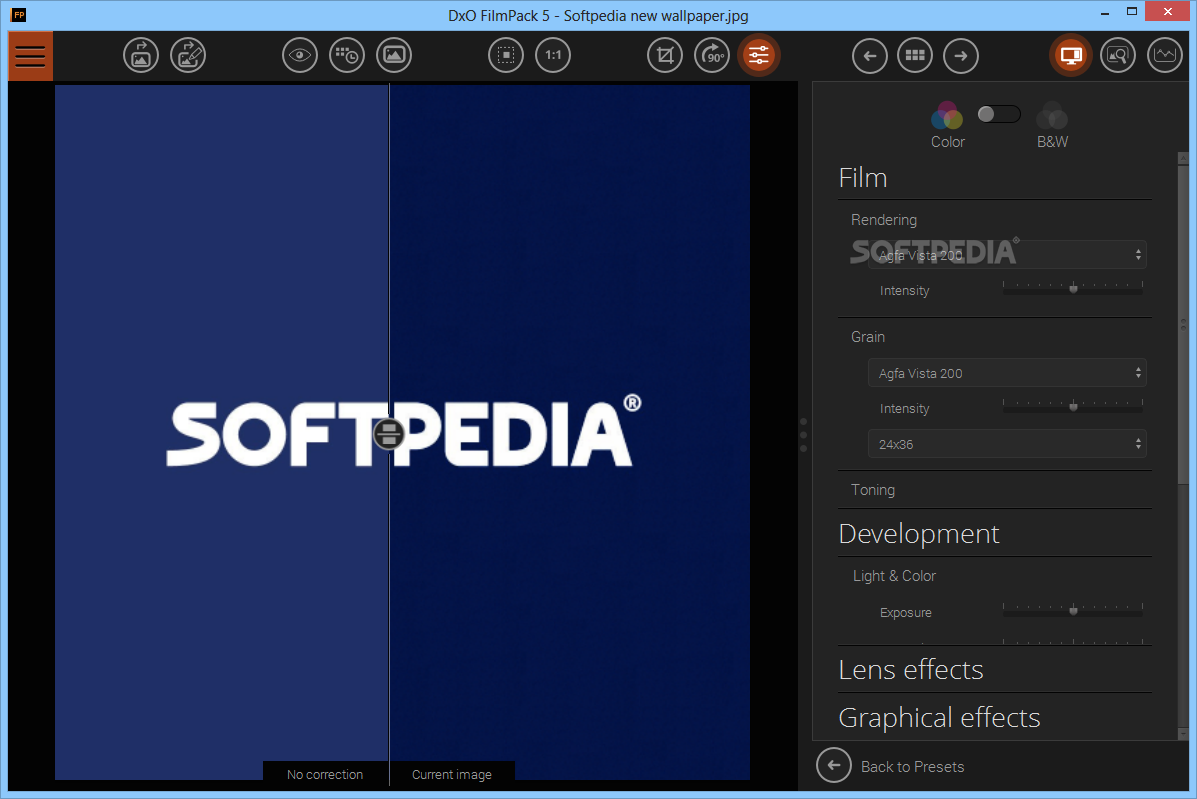Go to the next image arrow
The image size is (1197, 799).
tap(960, 56)
